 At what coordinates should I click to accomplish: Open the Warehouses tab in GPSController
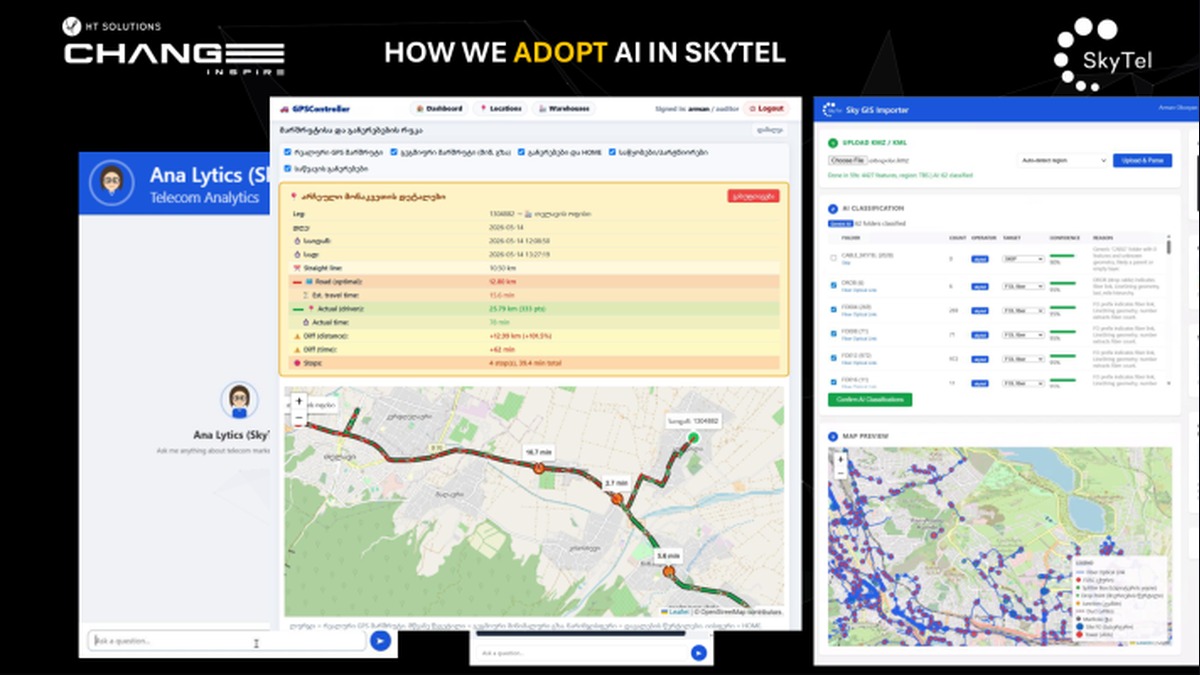pos(563,108)
